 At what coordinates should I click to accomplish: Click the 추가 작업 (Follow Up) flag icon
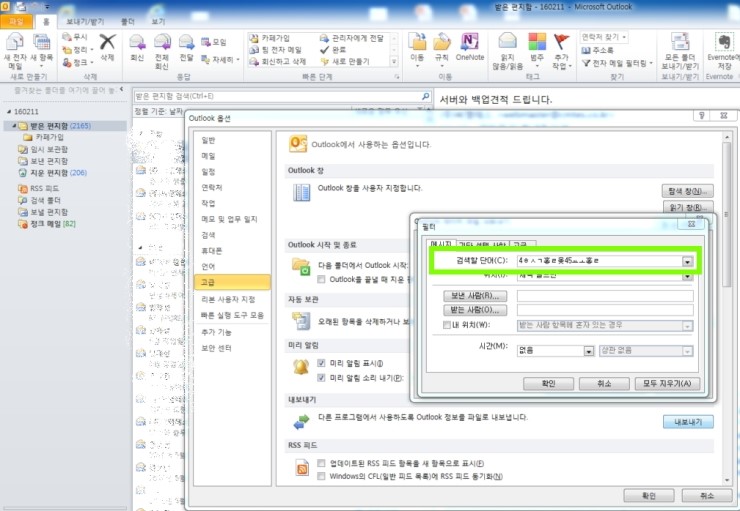tap(561, 42)
